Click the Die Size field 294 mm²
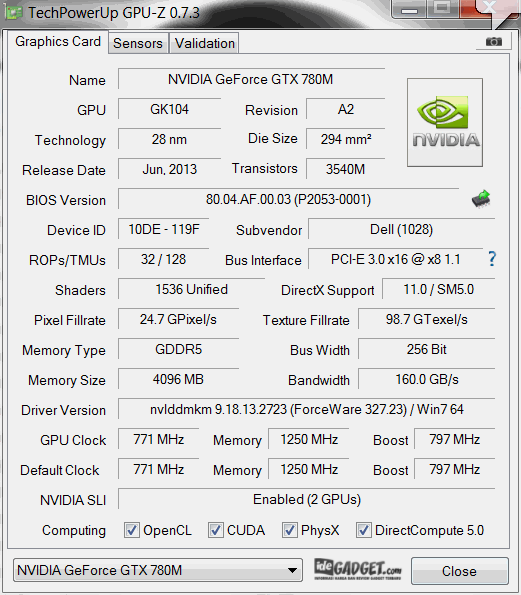 pos(345,139)
